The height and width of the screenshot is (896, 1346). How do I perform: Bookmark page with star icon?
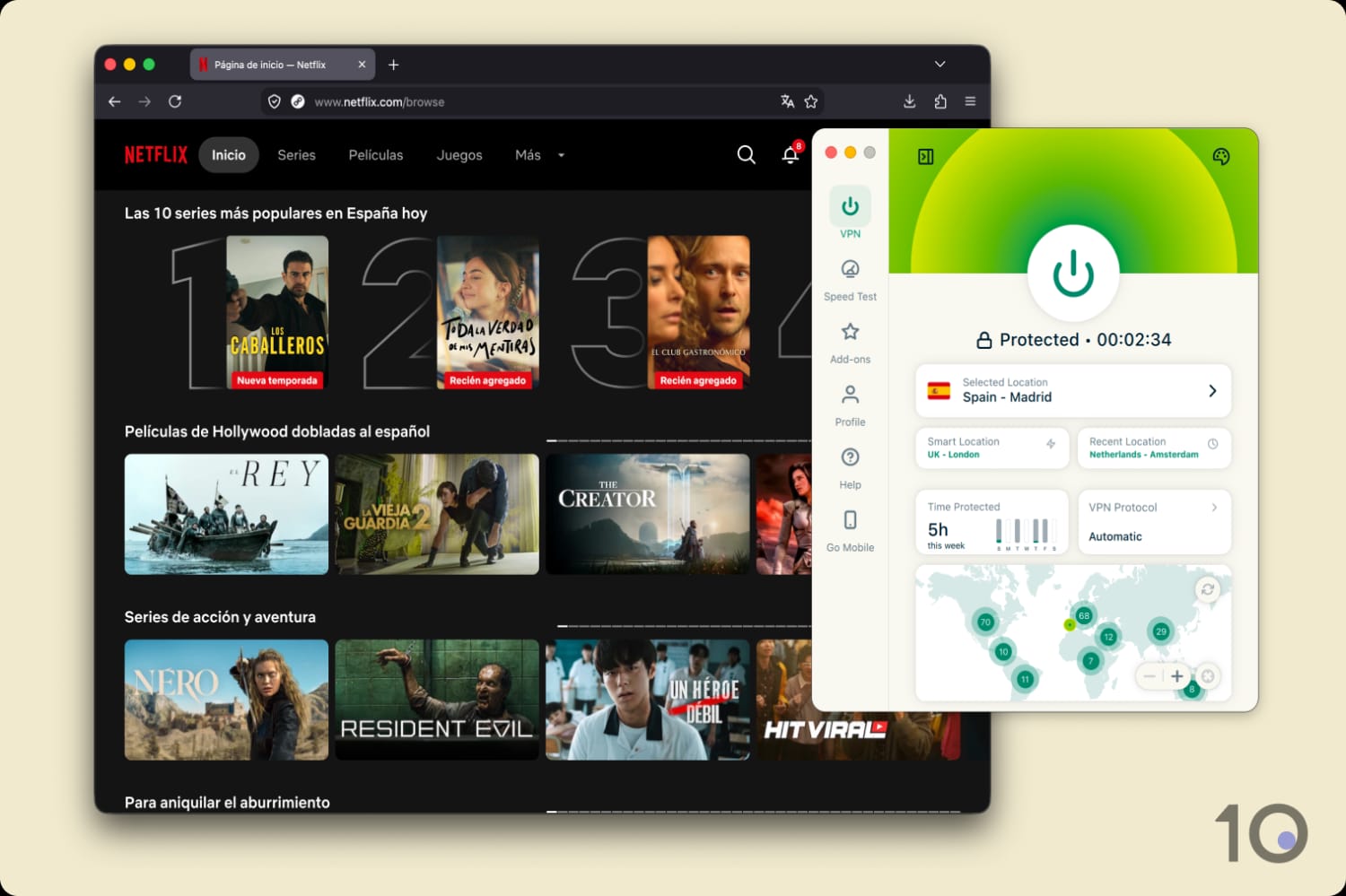[x=811, y=101]
